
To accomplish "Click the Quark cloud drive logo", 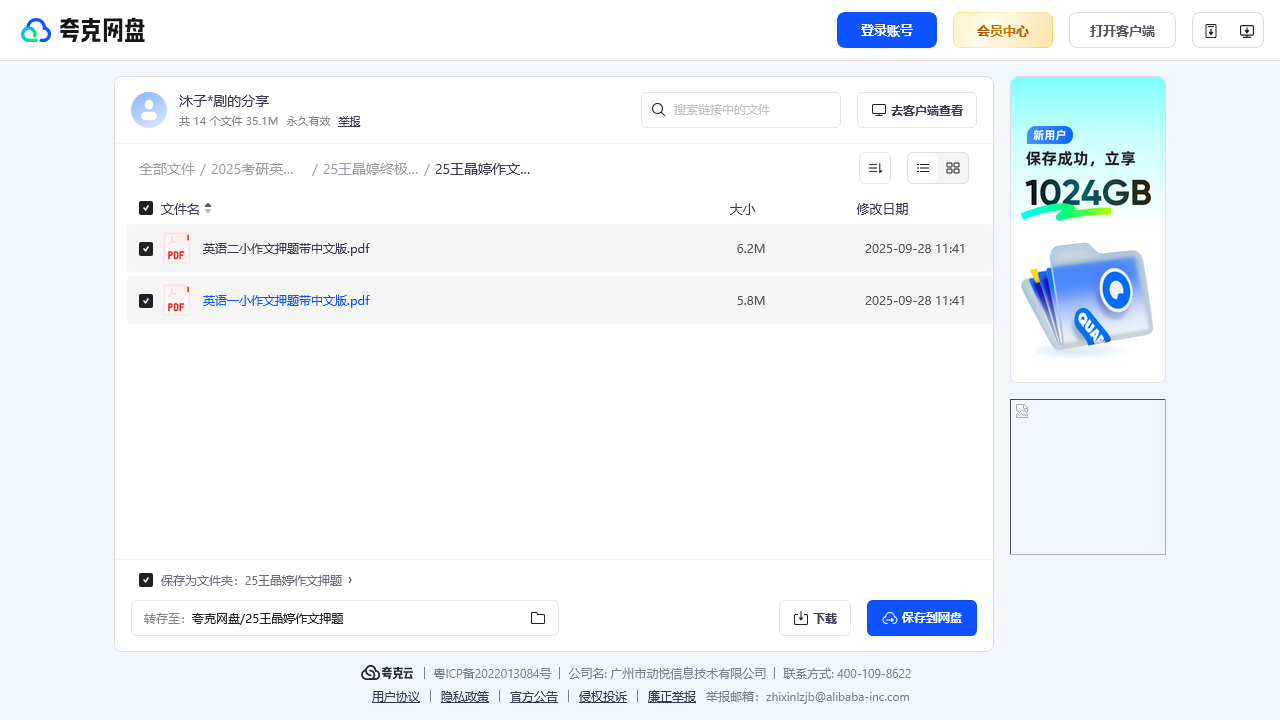I will 83,31.
